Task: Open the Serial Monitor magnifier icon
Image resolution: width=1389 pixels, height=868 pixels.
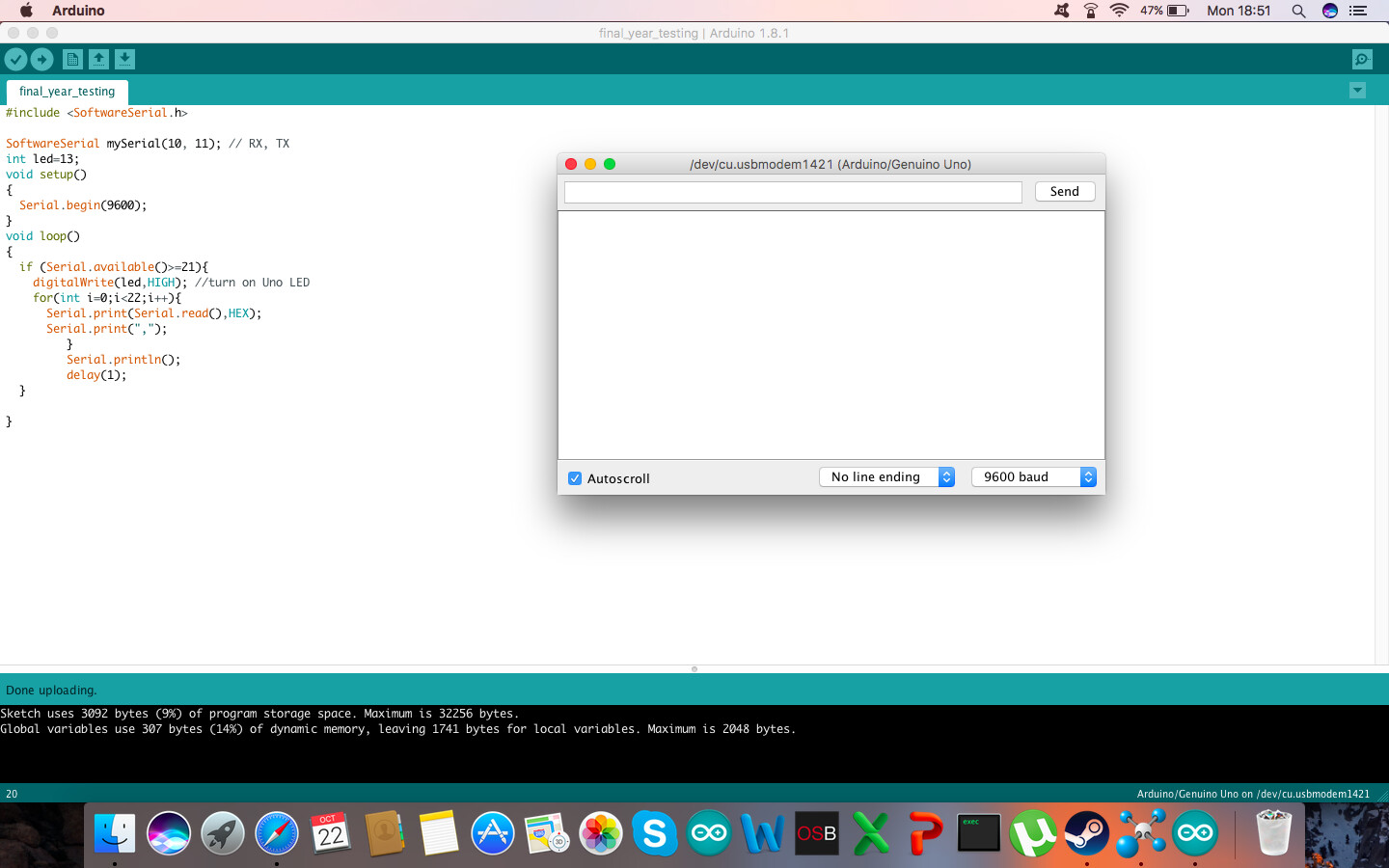Action: (x=1361, y=59)
